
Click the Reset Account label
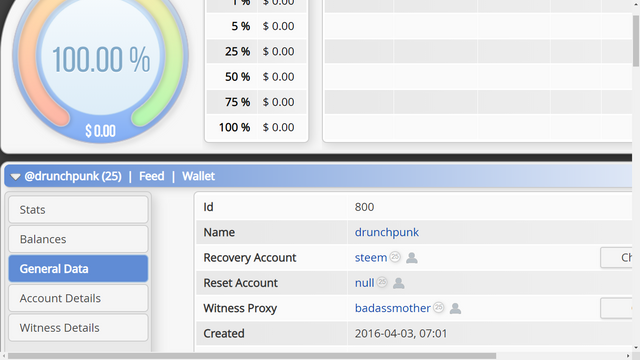240,283
